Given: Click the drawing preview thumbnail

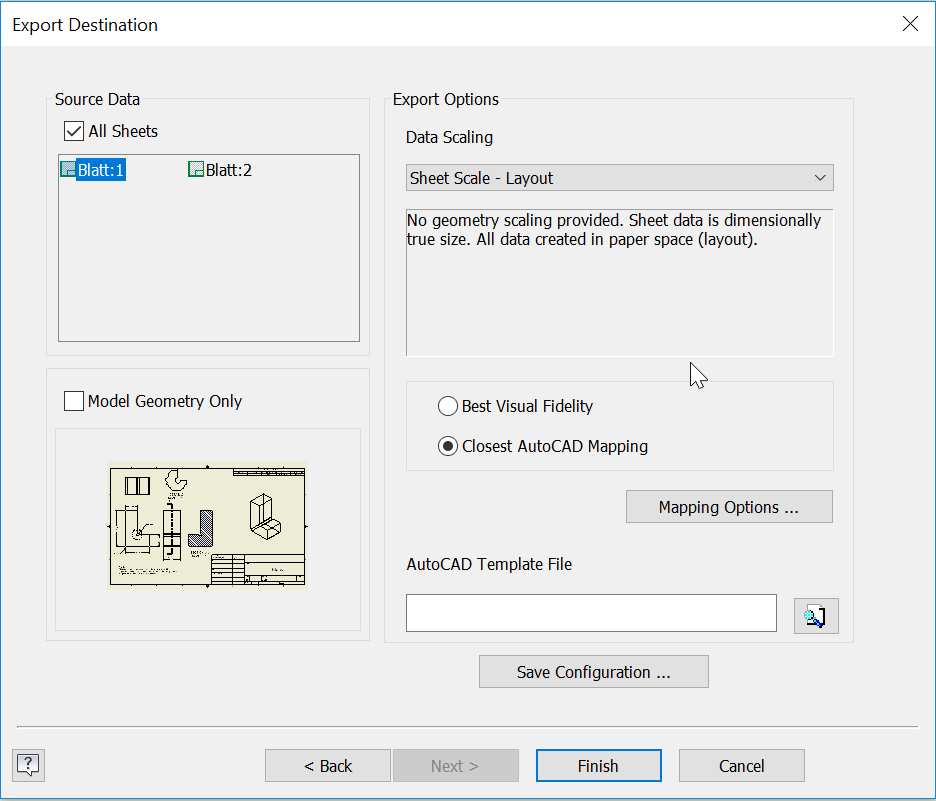Looking at the screenshot, I should tap(209, 525).
